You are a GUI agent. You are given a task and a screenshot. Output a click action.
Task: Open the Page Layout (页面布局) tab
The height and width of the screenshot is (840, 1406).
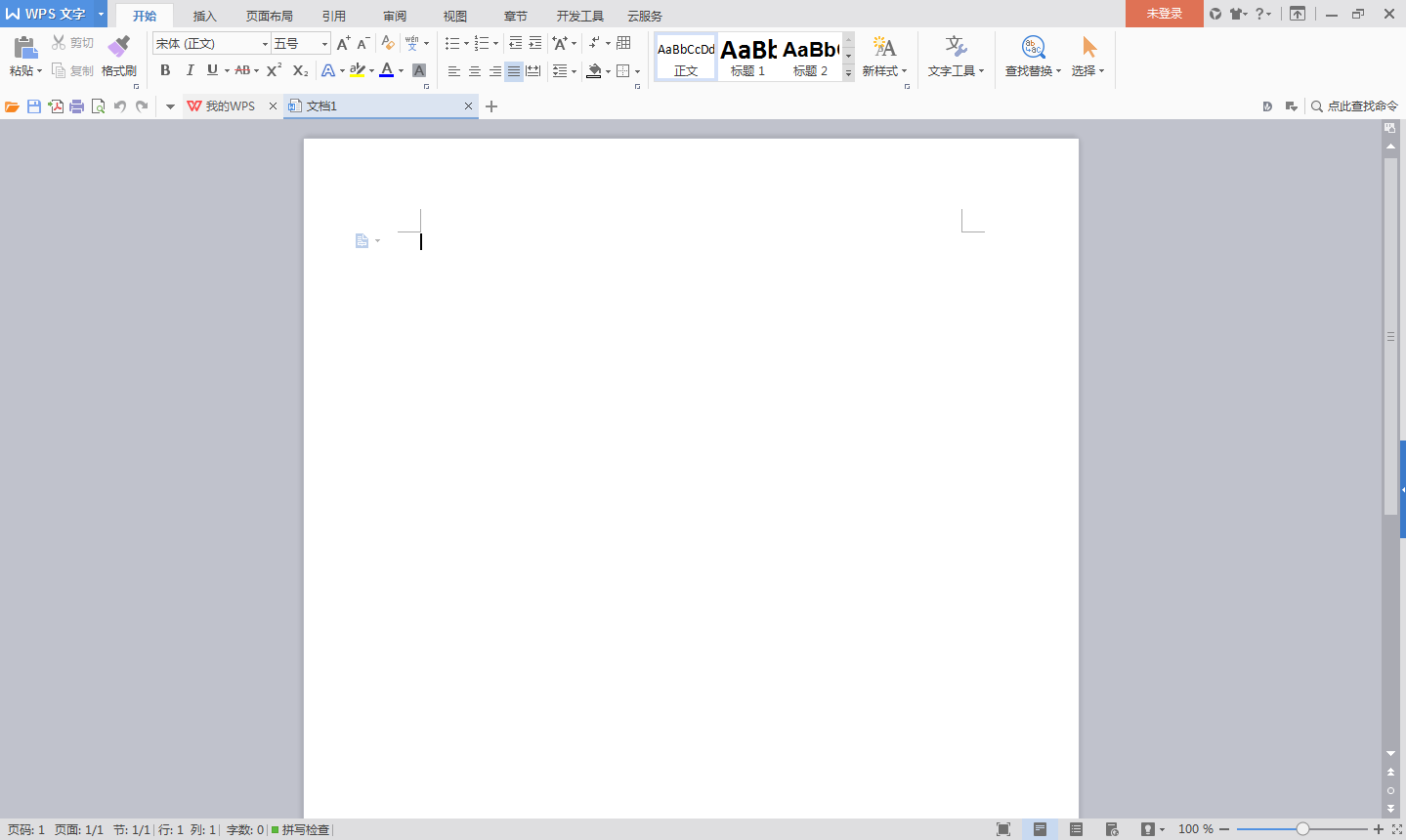click(270, 16)
